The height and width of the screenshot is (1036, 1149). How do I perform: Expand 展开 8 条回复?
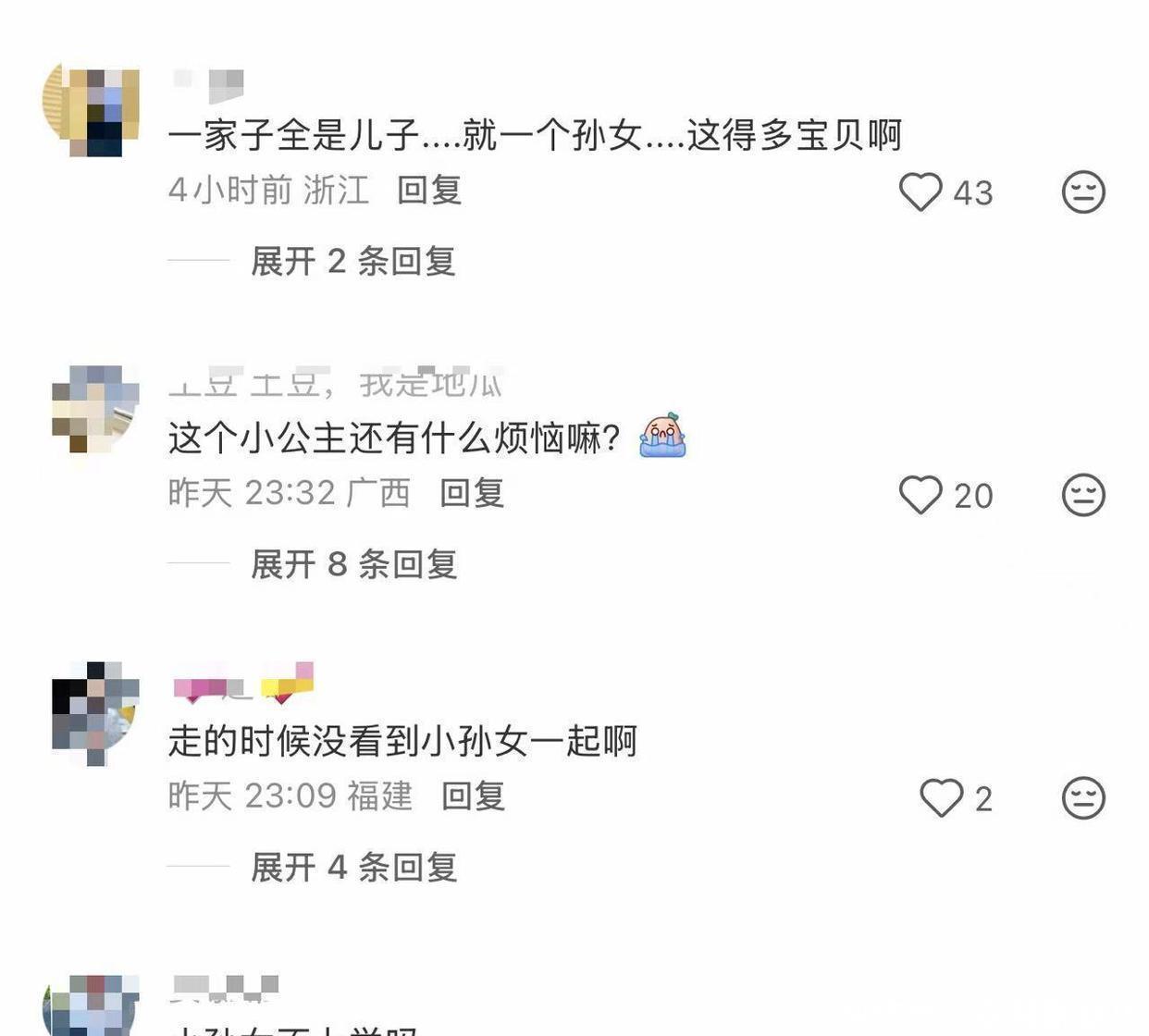(x=353, y=564)
